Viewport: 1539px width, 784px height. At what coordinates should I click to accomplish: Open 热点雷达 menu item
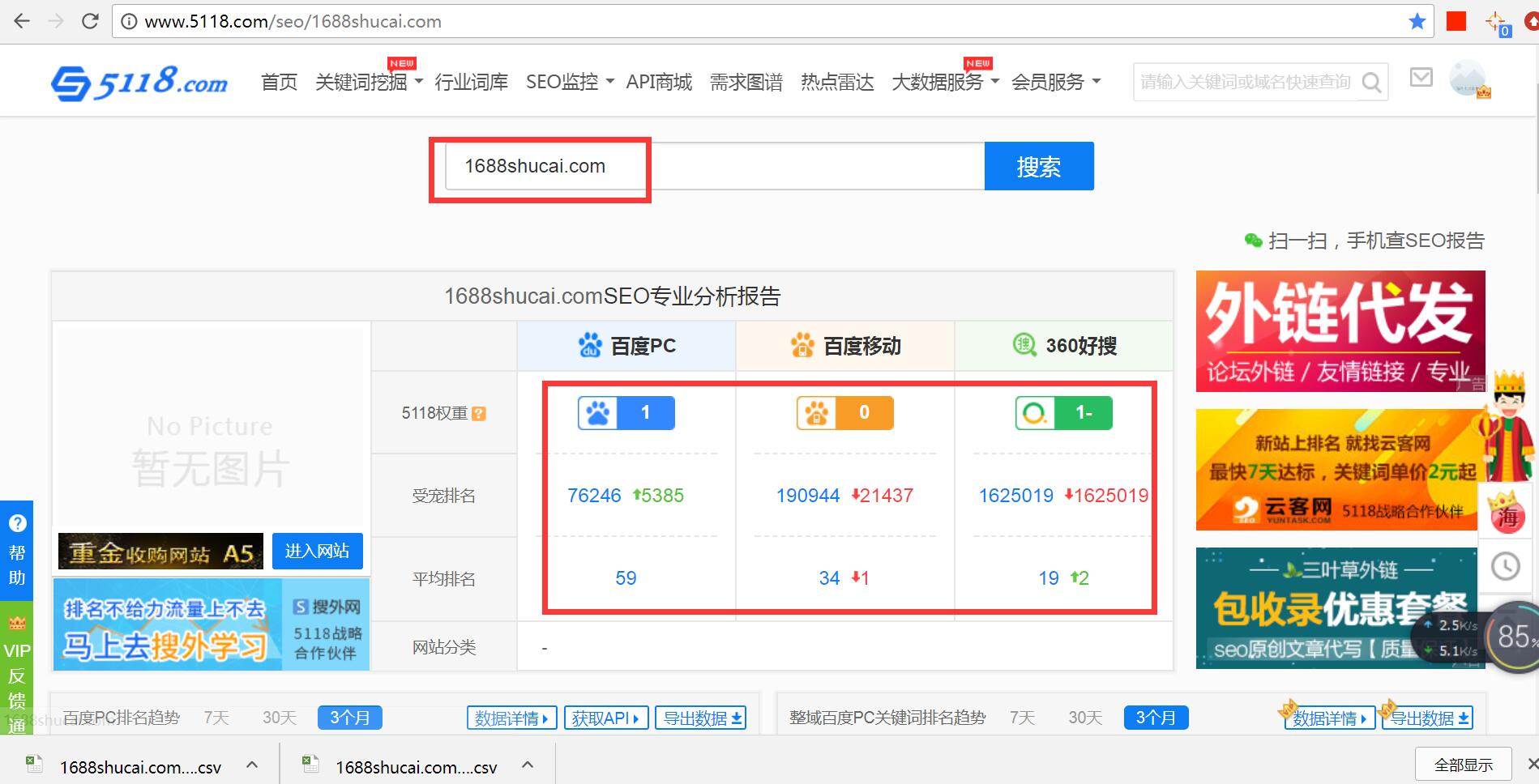tap(837, 82)
